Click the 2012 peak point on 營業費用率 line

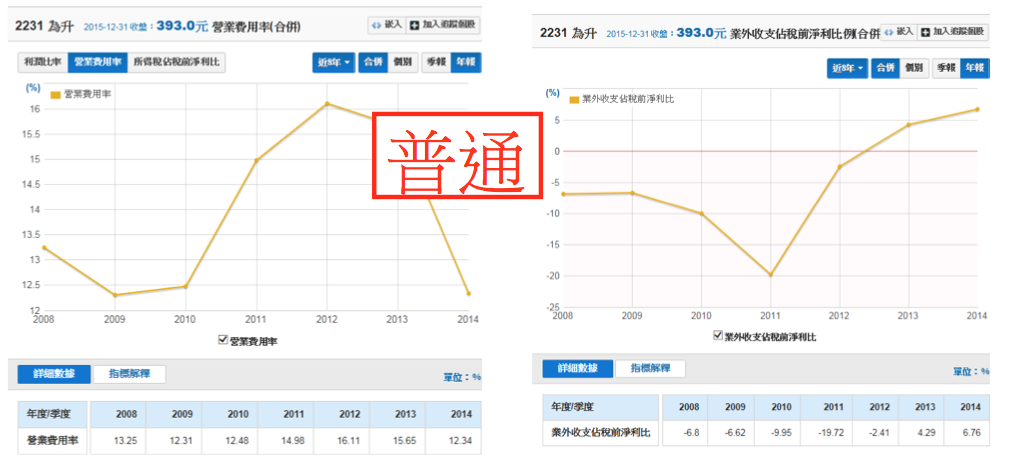tap(327, 104)
